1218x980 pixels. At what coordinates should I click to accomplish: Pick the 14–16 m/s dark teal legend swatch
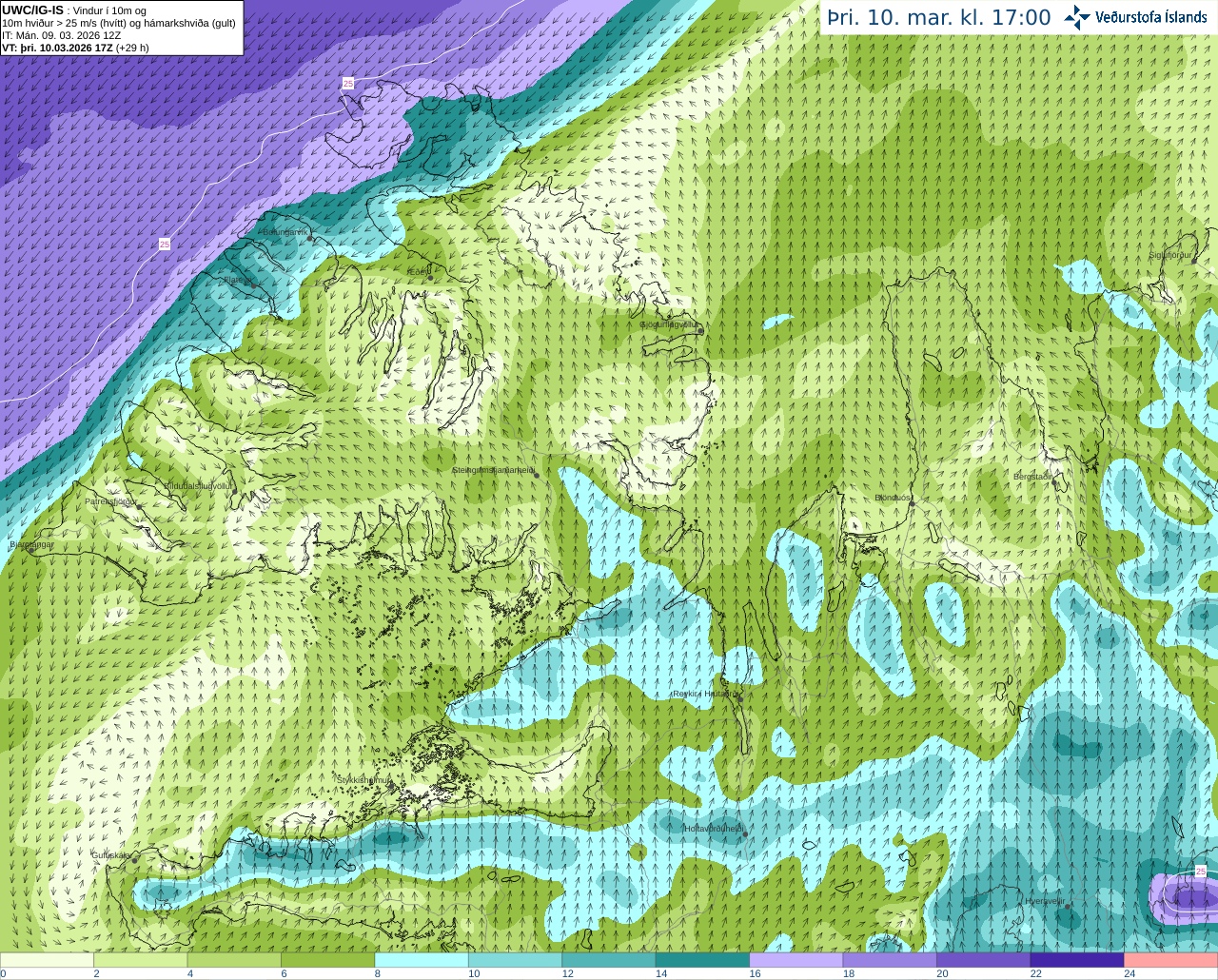pos(702,959)
